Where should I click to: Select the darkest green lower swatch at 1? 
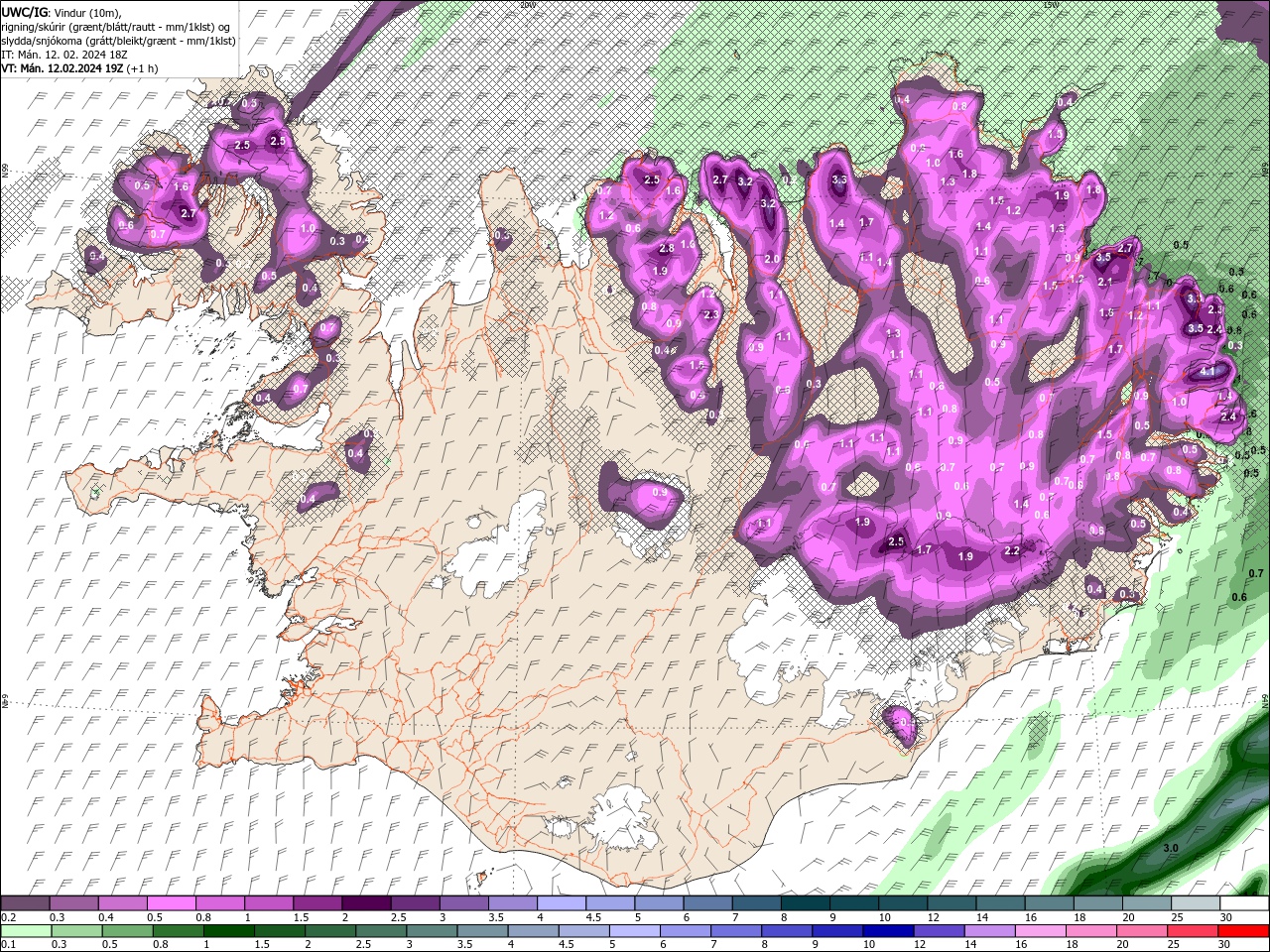tap(228, 931)
